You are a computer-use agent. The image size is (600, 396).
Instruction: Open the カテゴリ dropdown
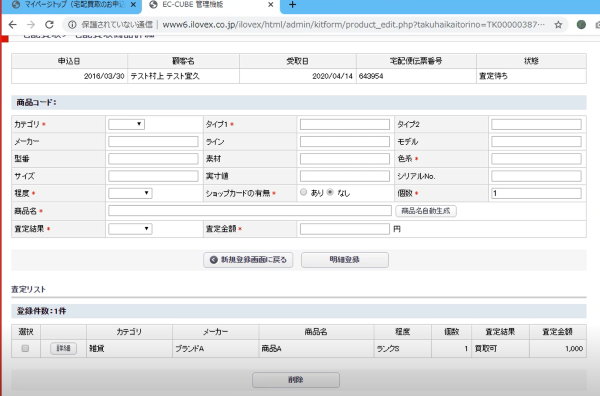coord(126,124)
